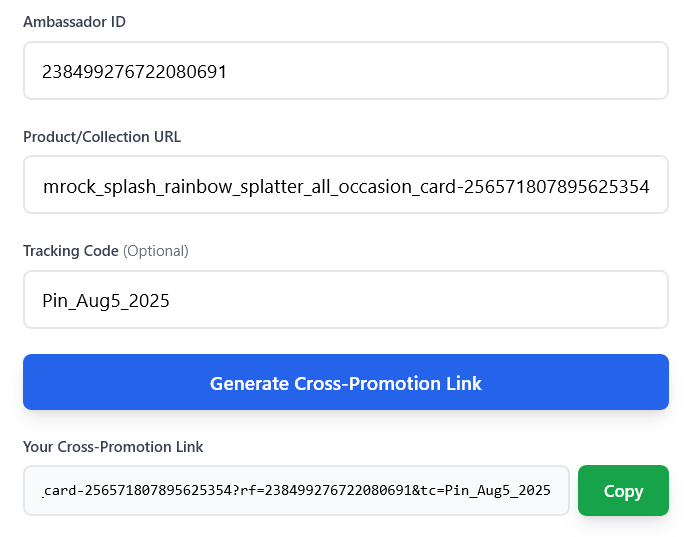The width and height of the screenshot is (696, 537).
Task: Select the Tracking Code input field
Action: 346,300
